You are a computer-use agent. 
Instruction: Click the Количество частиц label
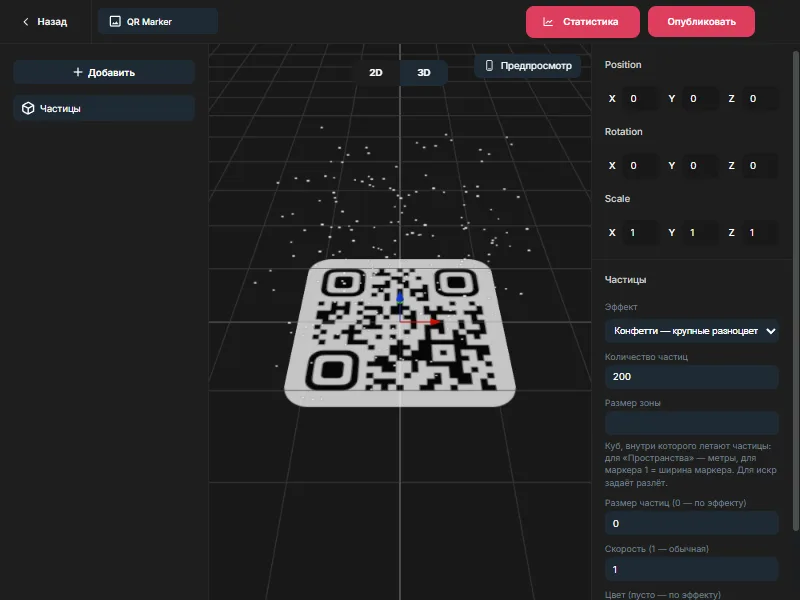[646, 357]
